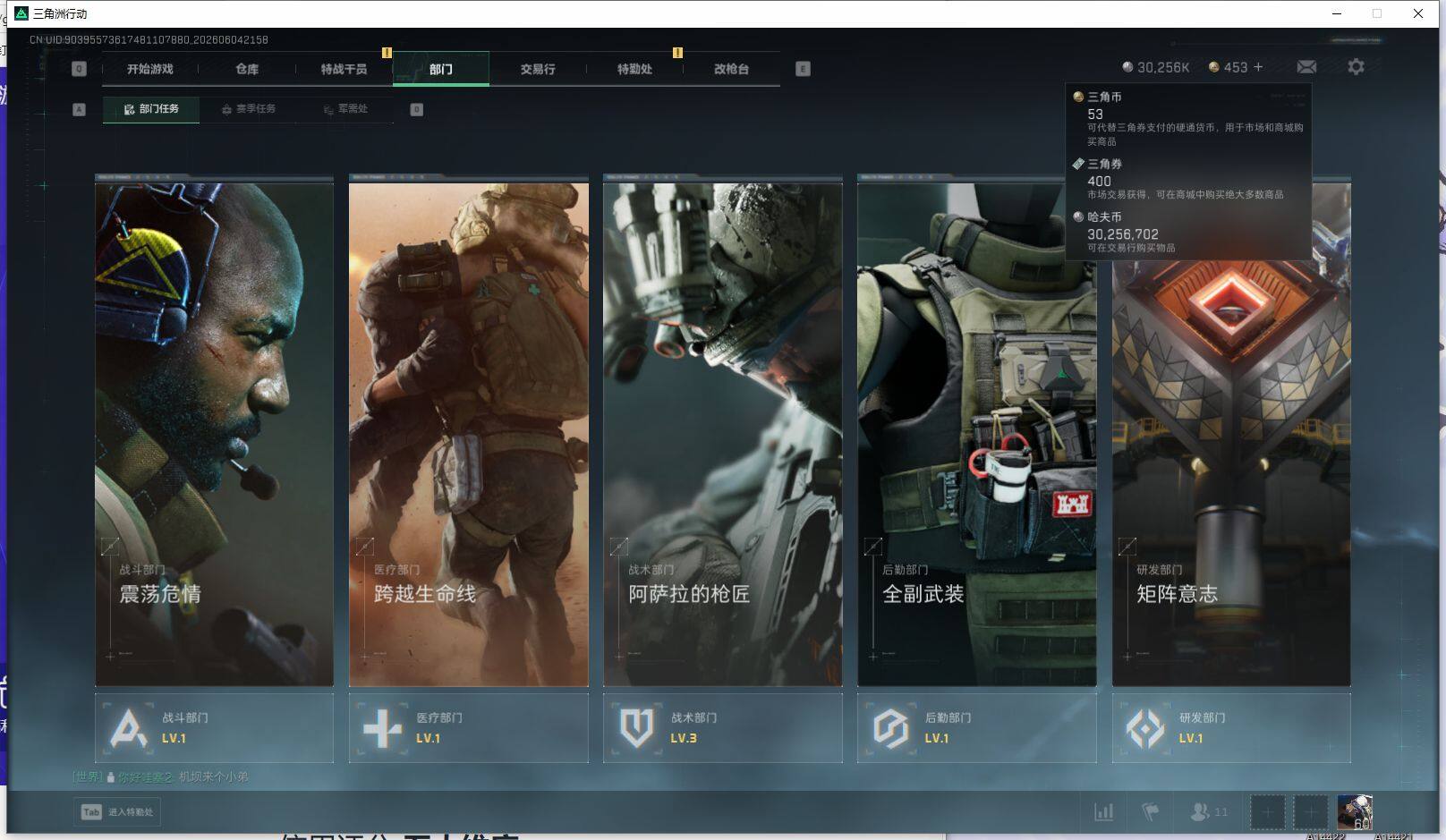Click the world chat message line
Image resolution: width=1446 pixels, height=840 pixels.
pyautogui.click(x=161, y=777)
